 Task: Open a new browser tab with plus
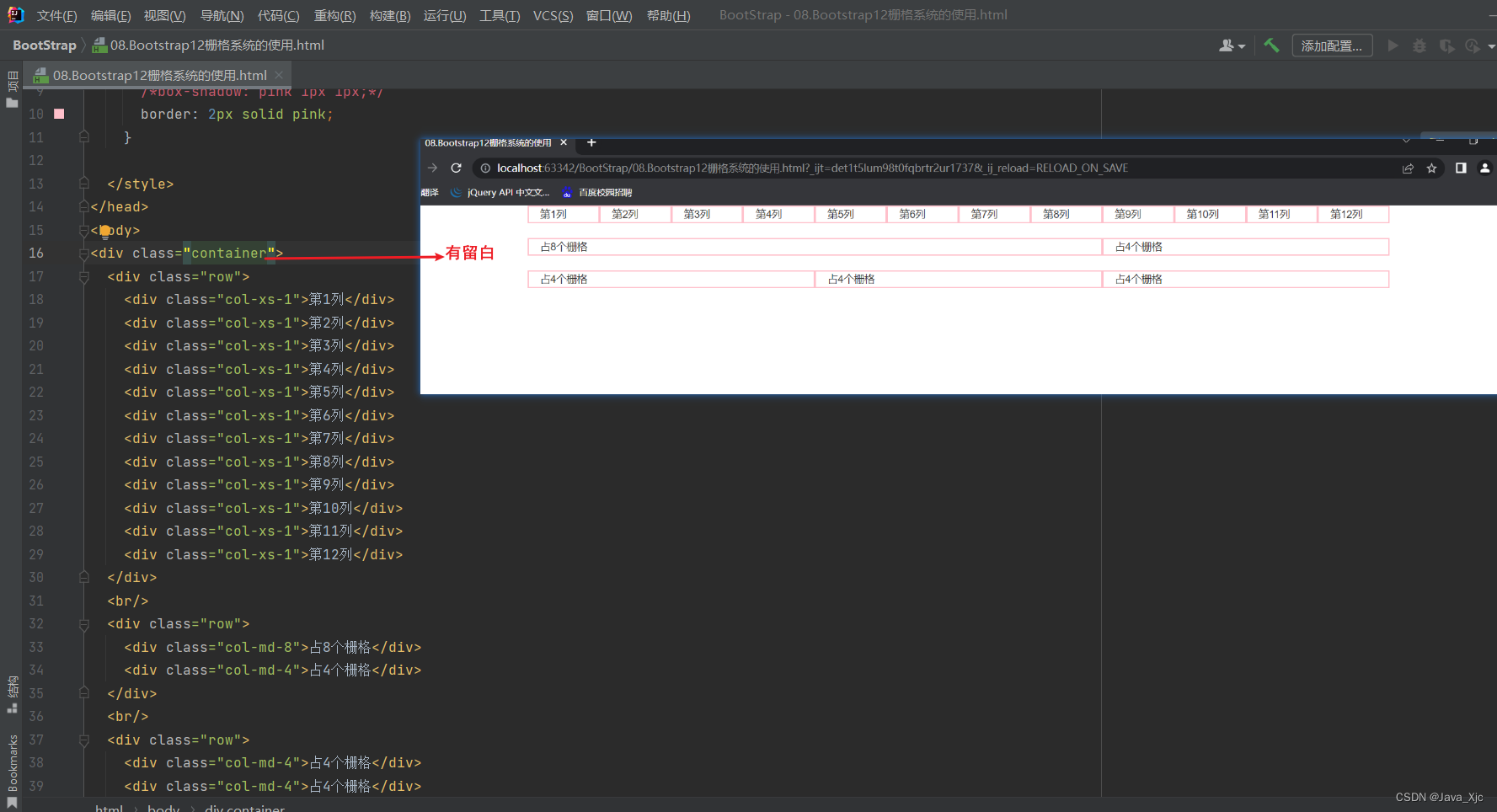(x=591, y=142)
